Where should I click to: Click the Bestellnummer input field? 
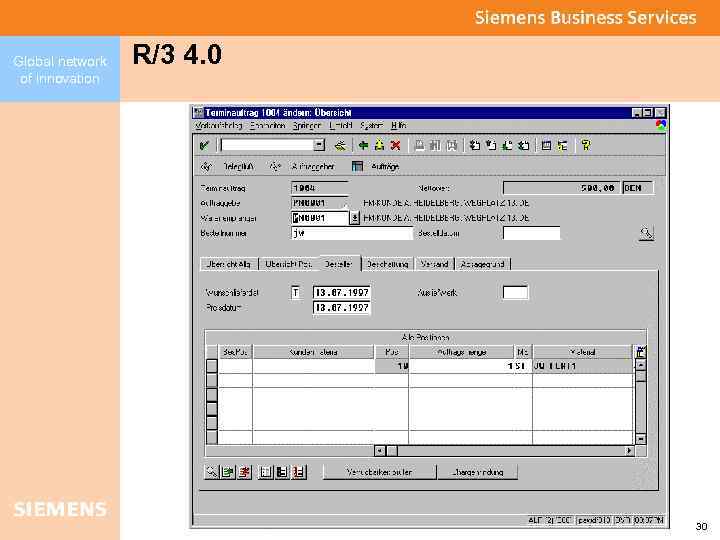point(352,233)
